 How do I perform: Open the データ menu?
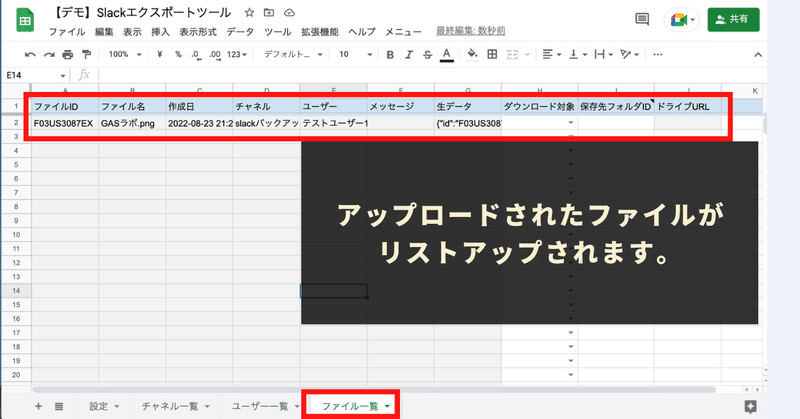point(240,32)
